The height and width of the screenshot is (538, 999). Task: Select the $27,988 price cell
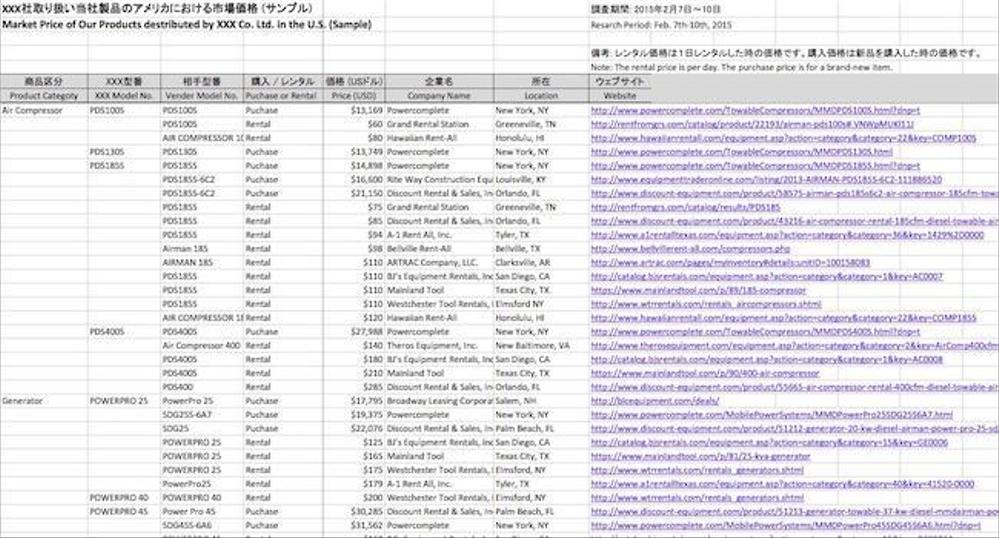point(354,331)
